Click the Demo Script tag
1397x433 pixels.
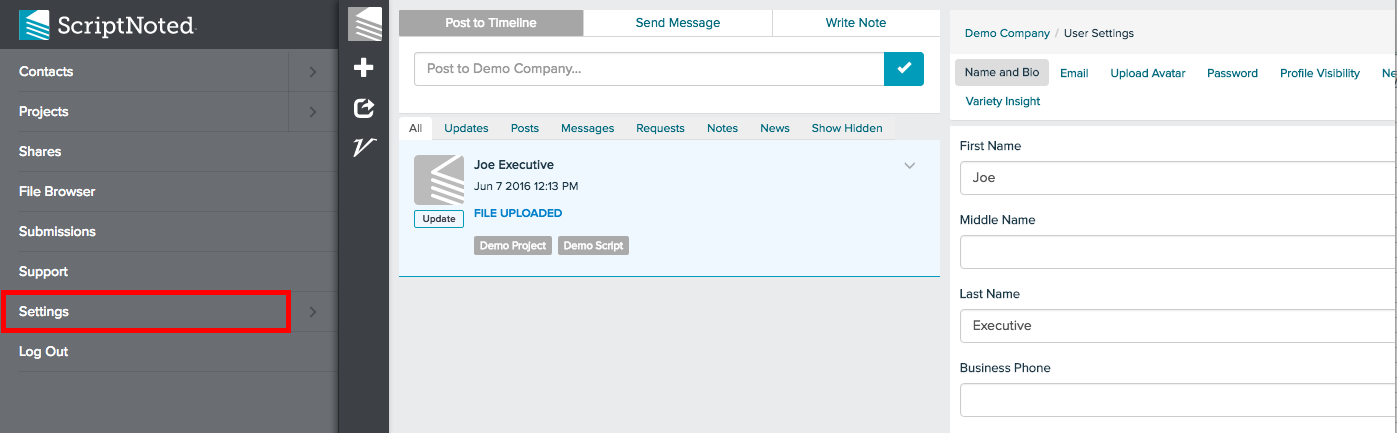point(594,245)
